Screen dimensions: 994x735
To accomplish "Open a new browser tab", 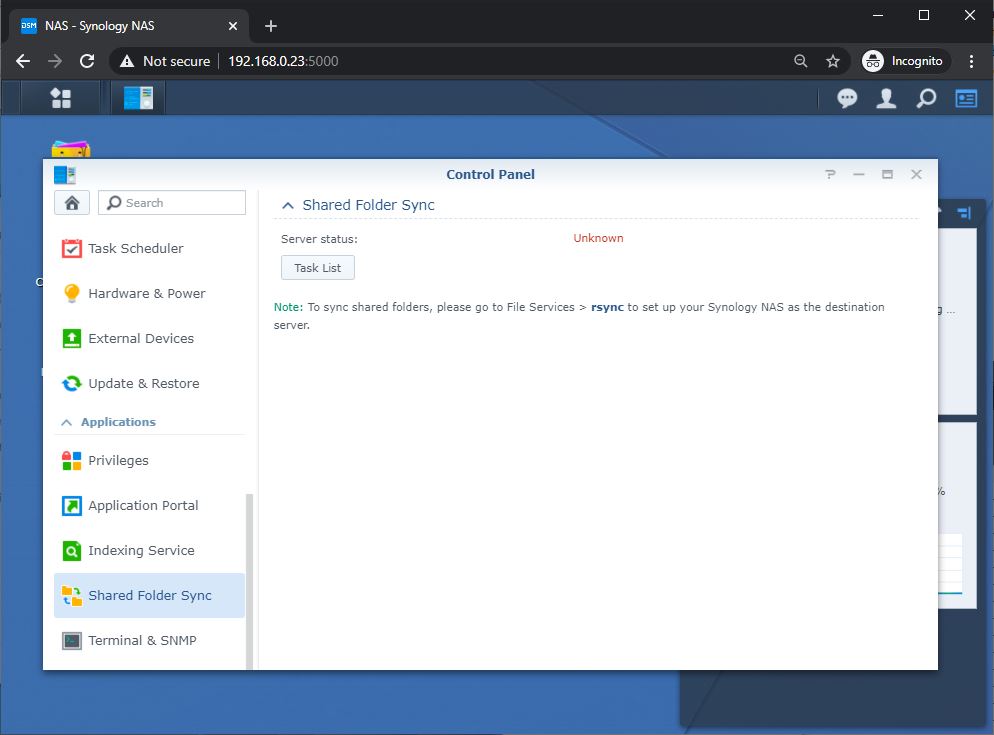I will (271, 26).
